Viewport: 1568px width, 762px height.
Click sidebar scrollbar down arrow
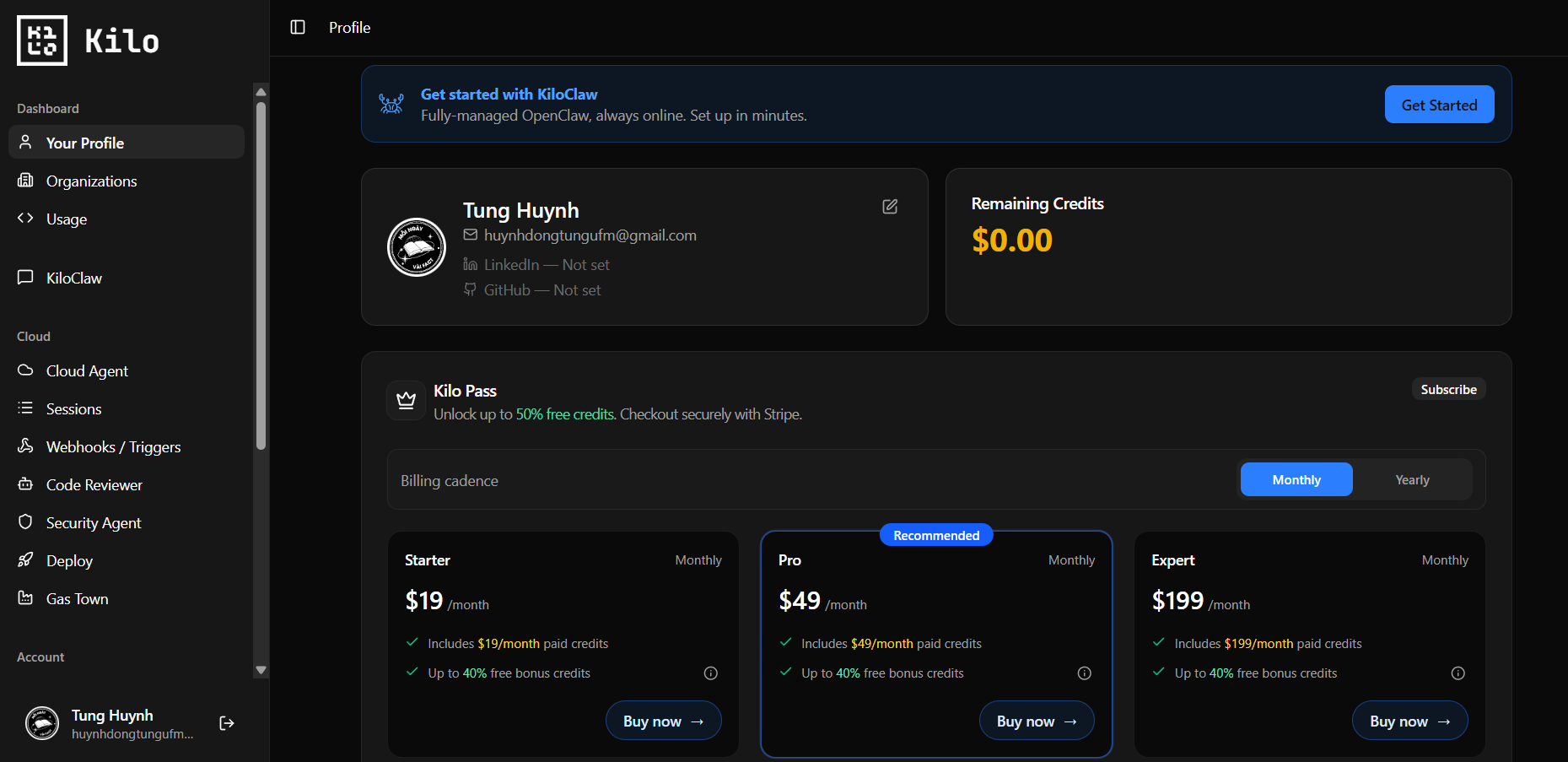click(x=261, y=670)
